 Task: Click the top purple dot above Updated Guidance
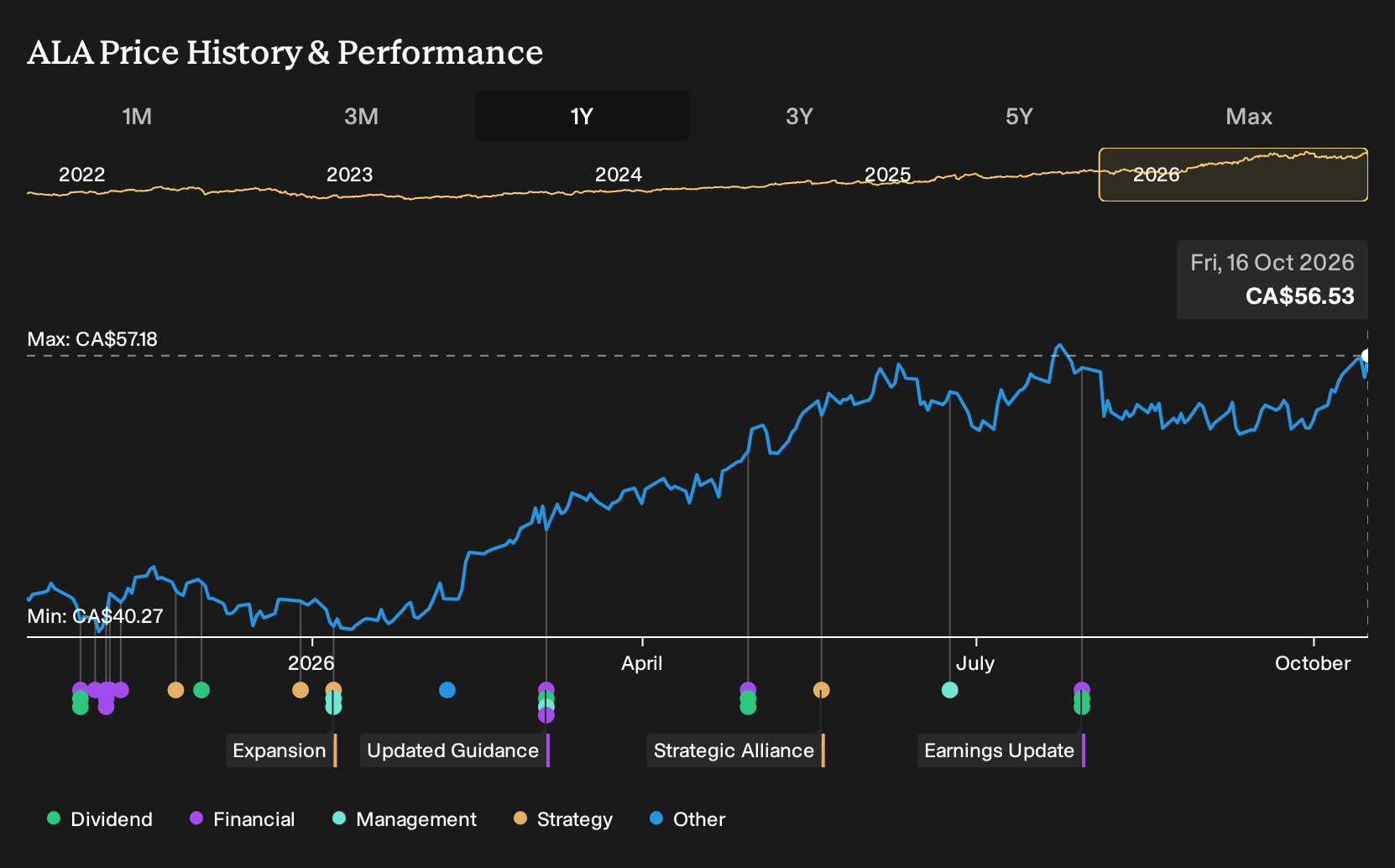(x=546, y=689)
